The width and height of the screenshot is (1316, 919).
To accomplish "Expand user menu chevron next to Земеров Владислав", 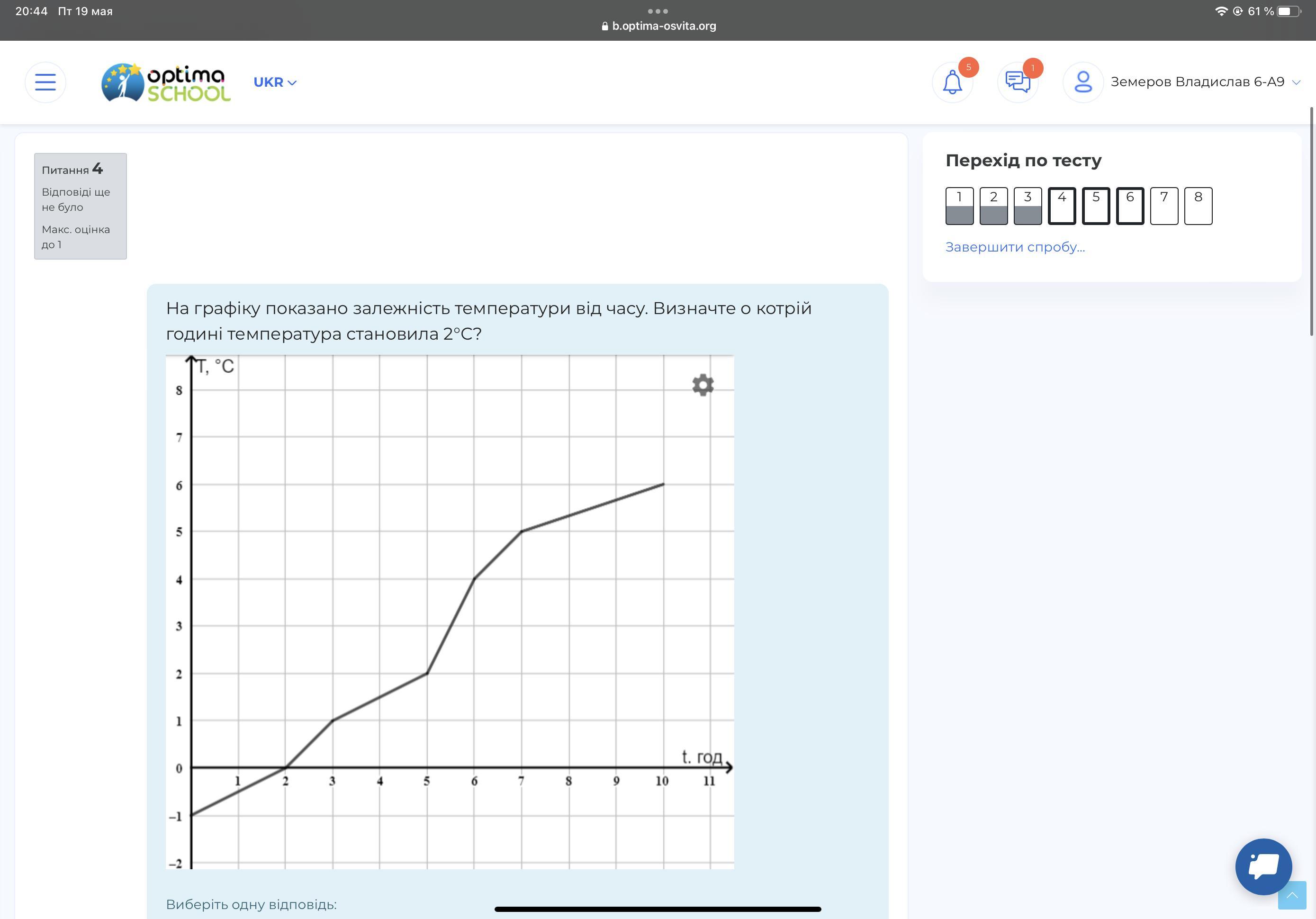I will [x=1296, y=82].
